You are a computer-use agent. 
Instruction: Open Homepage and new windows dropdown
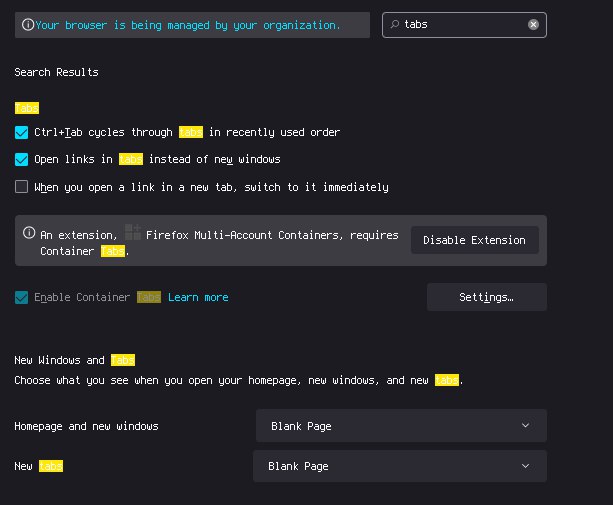tap(401, 426)
